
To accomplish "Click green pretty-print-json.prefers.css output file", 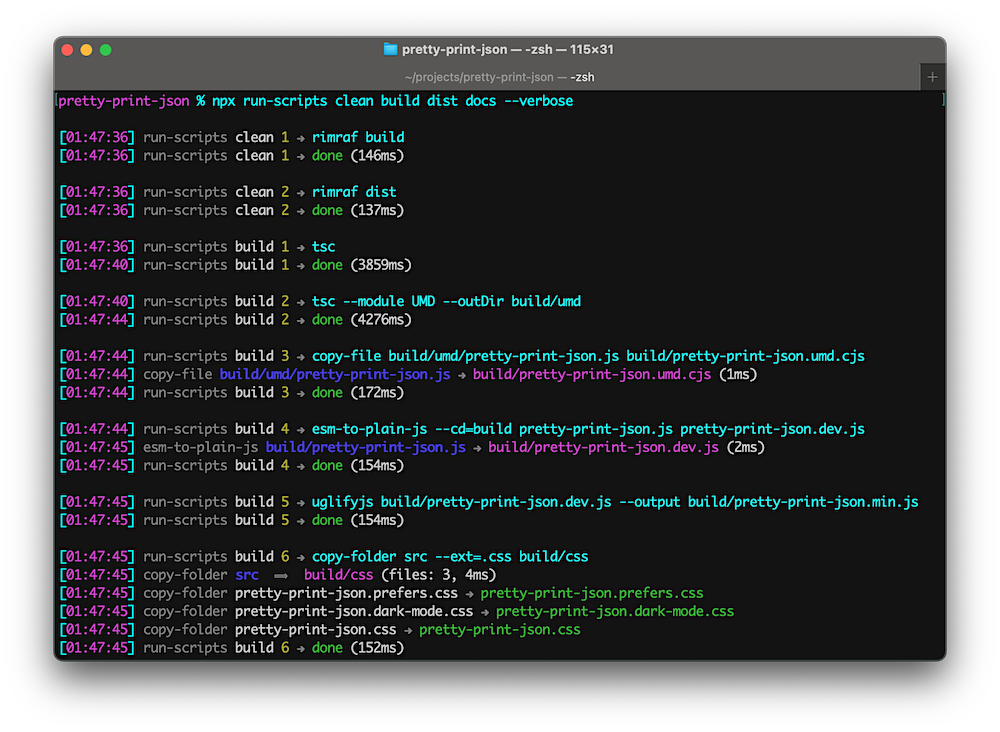I will pyautogui.click(x=592, y=593).
